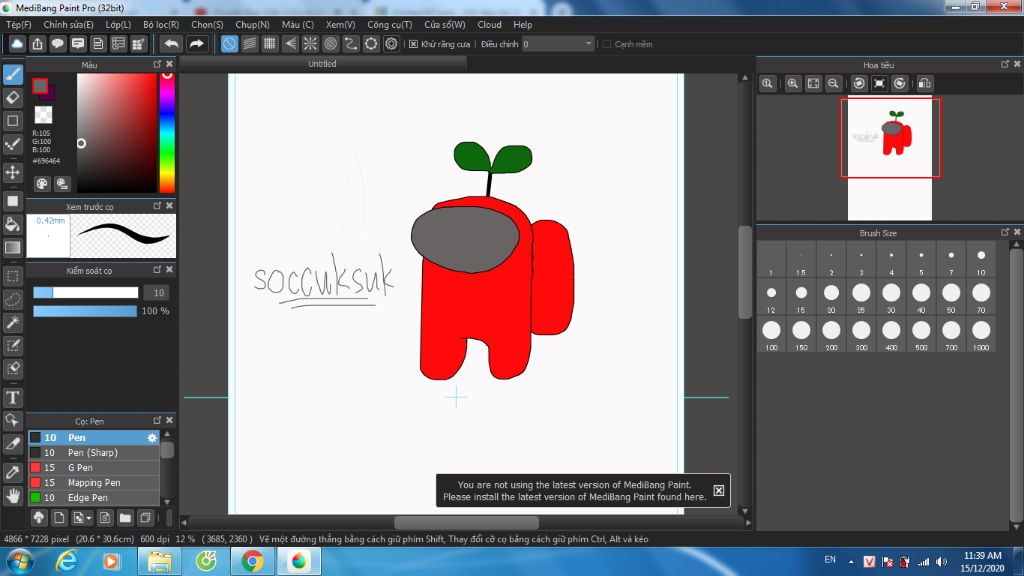Rotate the canvas view right in navigator

tap(900, 84)
